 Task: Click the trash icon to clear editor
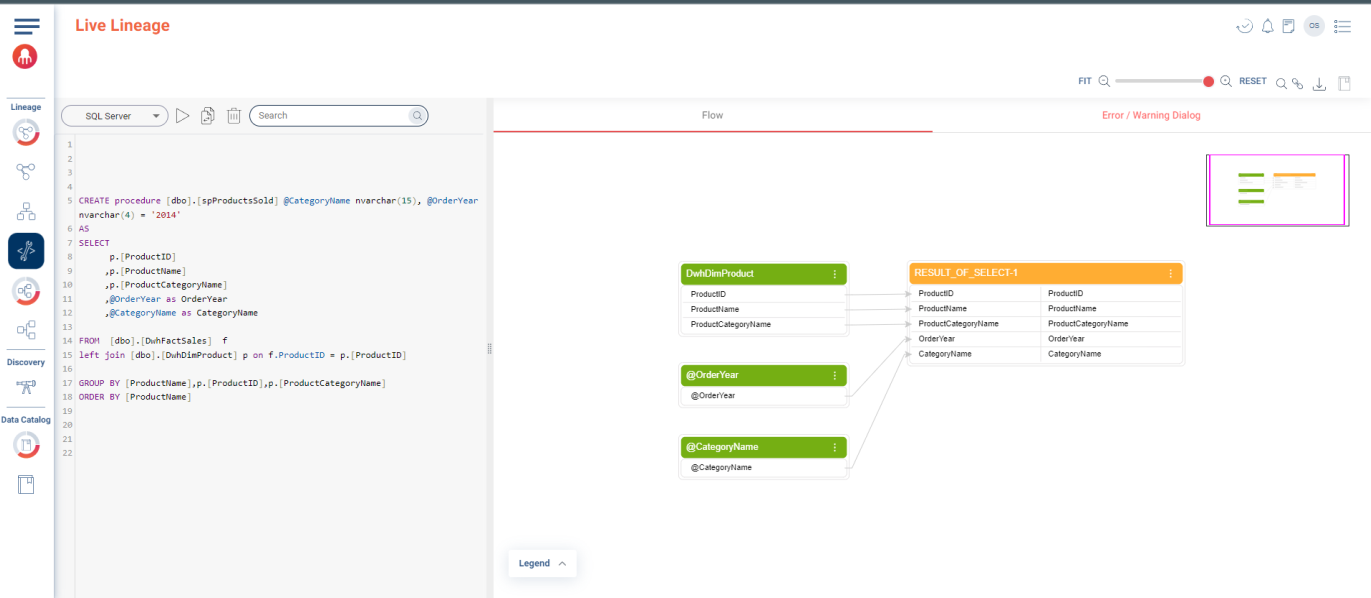[x=233, y=116]
